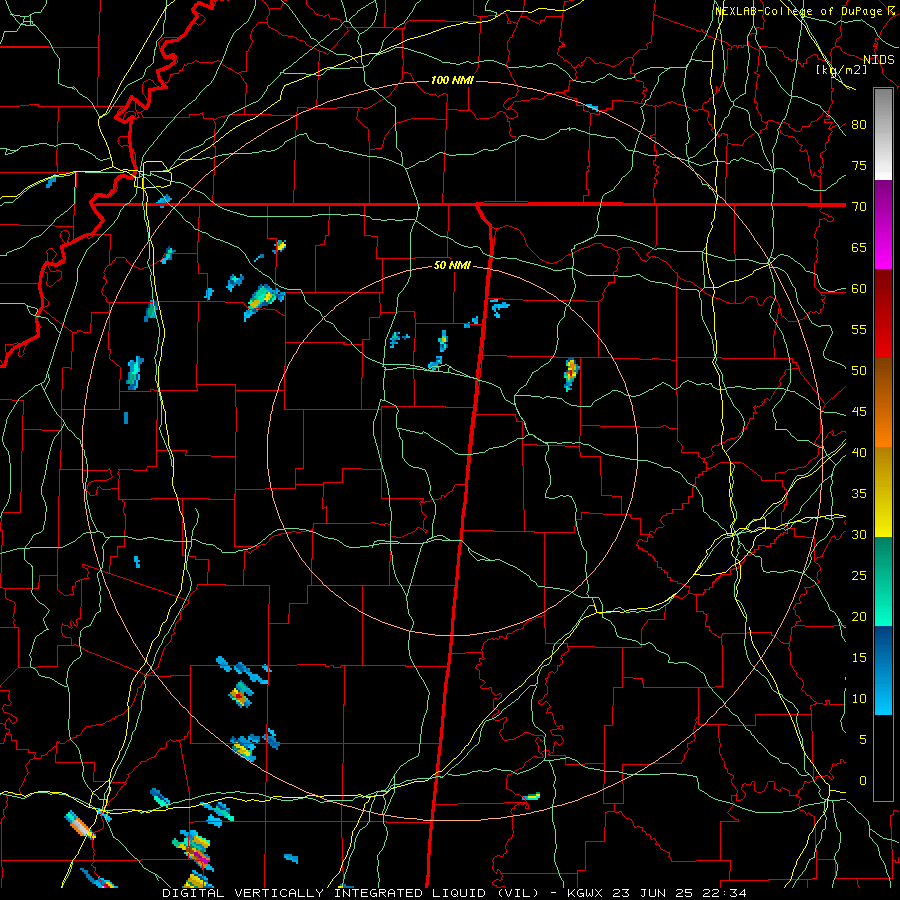Click the scale value "20"
The width and height of the screenshot is (900, 900).
859,616
